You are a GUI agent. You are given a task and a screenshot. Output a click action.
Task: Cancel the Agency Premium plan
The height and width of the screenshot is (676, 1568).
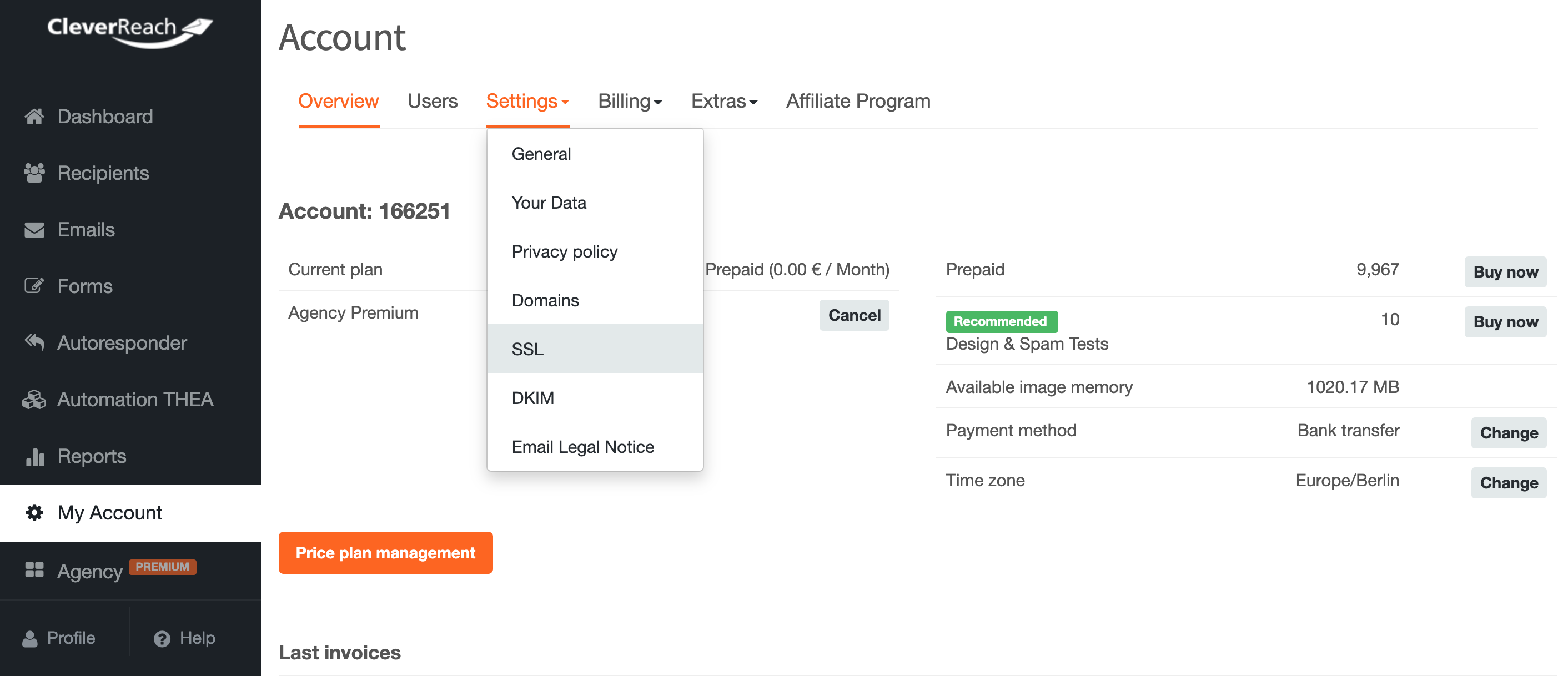(x=854, y=315)
